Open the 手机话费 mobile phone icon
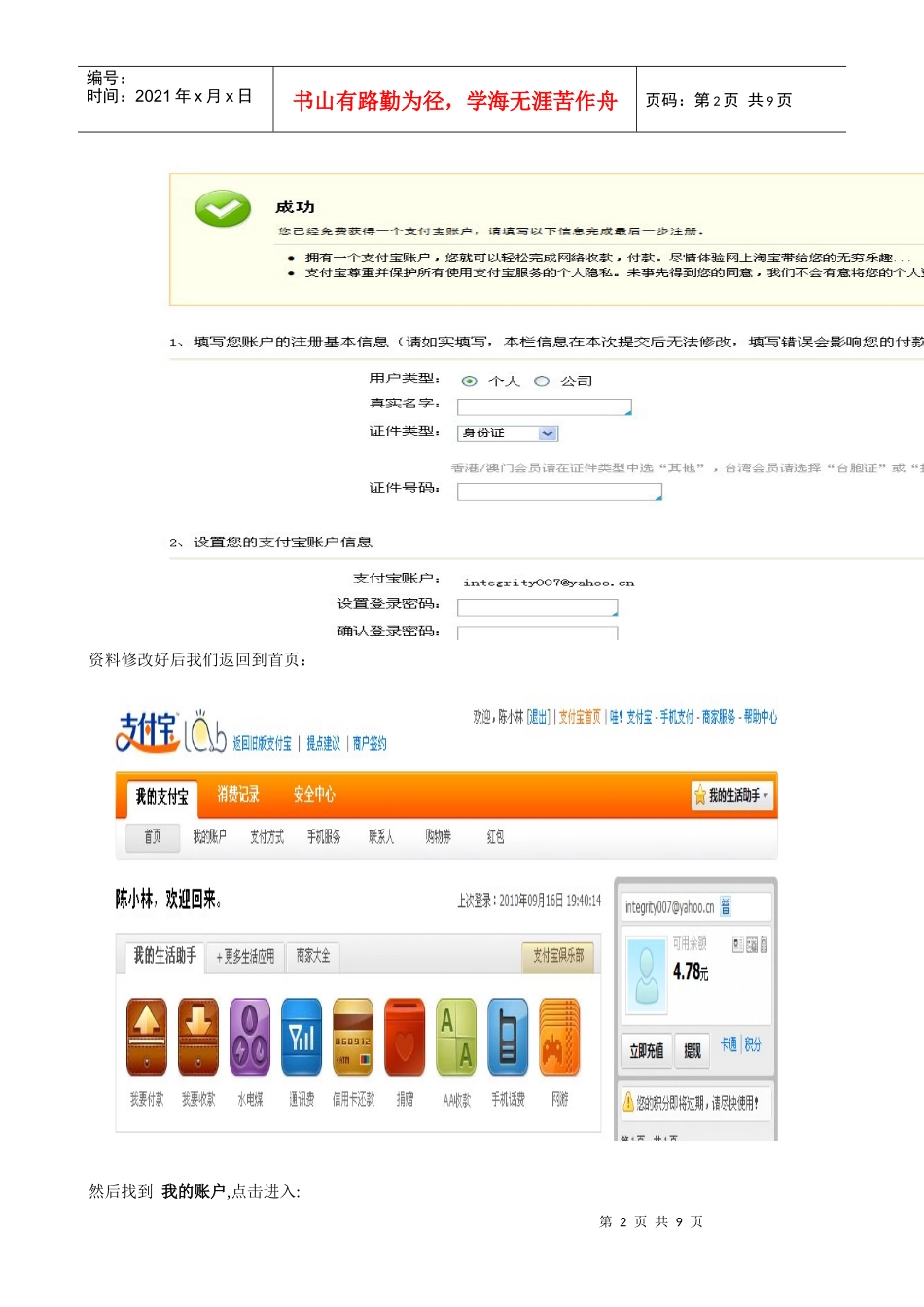The height and width of the screenshot is (1307, 924). tap(508, 1038)
